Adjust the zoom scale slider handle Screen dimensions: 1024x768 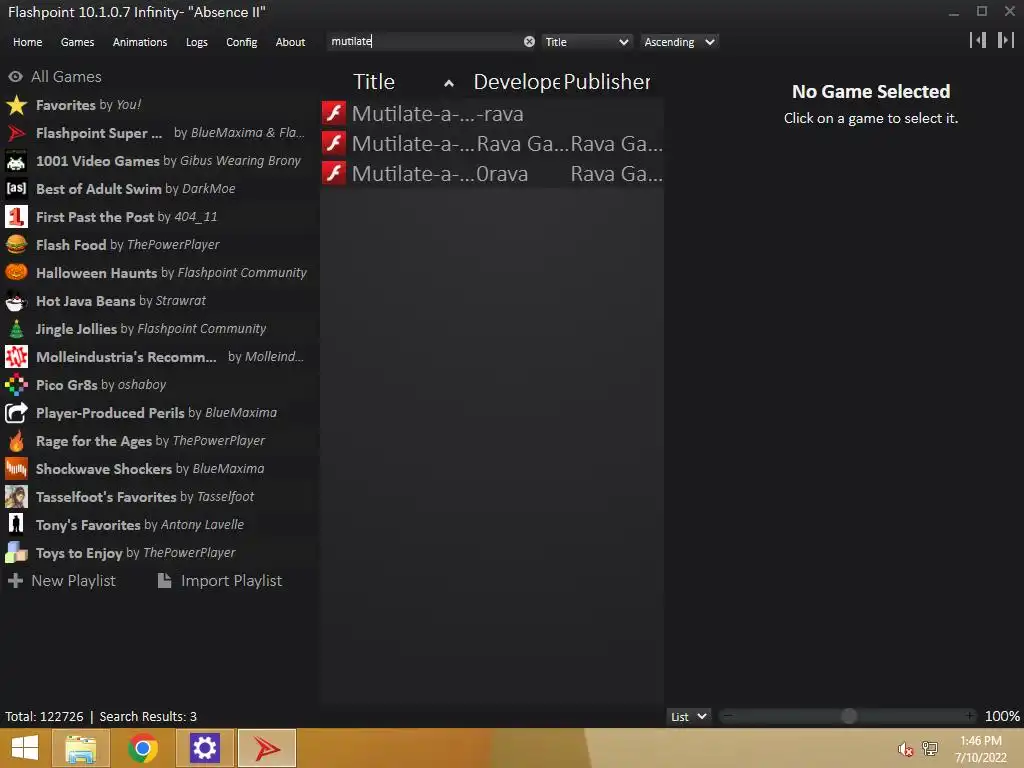pos(848,716)
